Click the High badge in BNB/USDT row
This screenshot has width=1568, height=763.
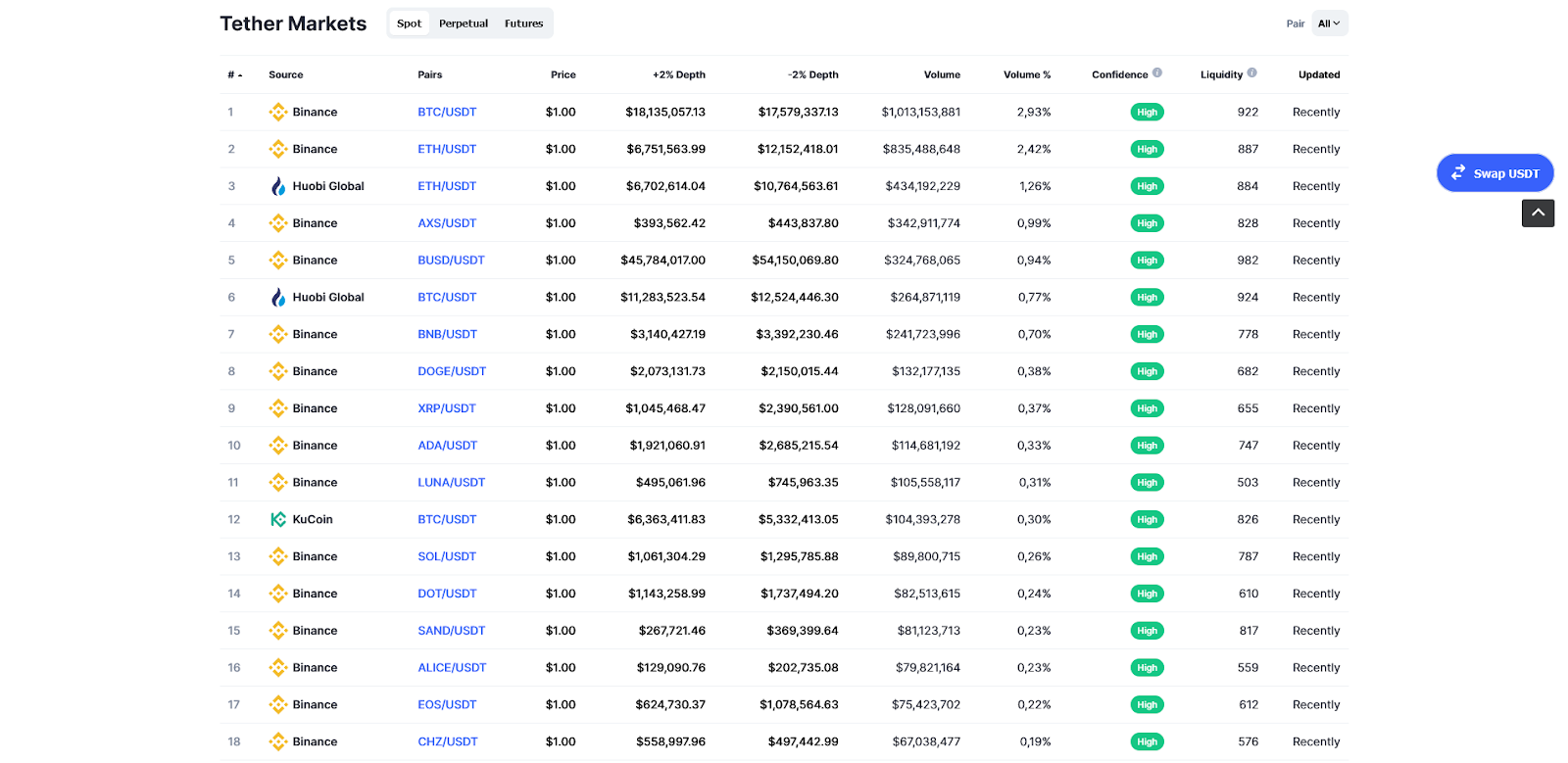coord(1147,334)
